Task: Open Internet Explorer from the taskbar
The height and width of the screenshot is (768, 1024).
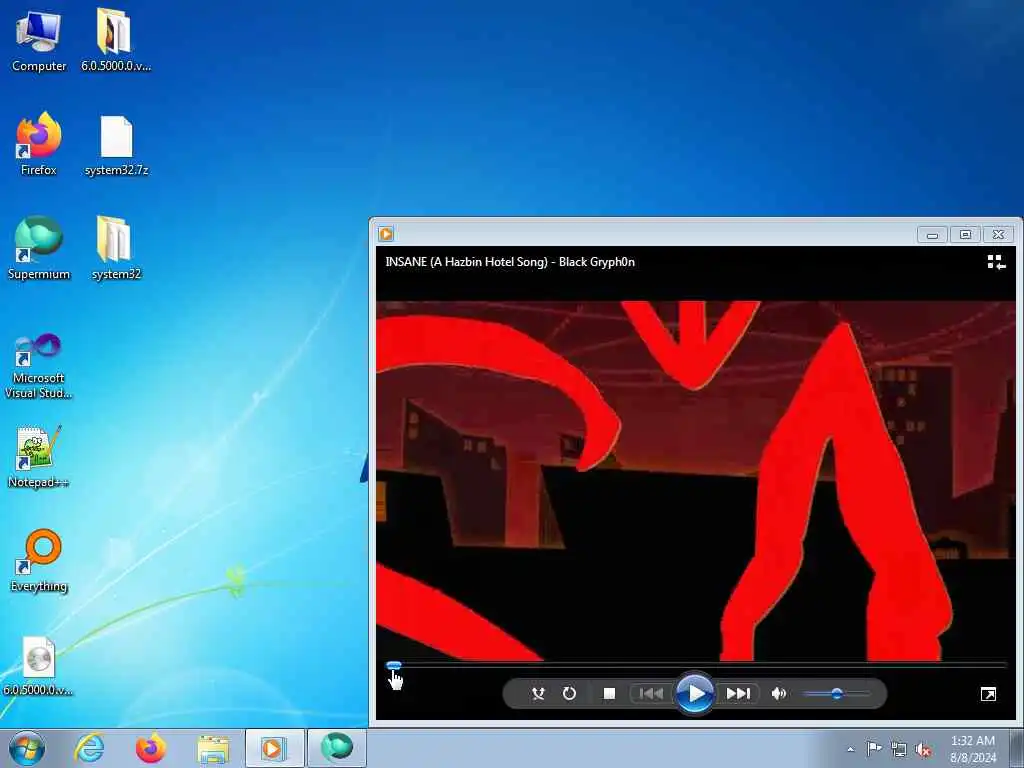Action: click(x=89, y=748)
